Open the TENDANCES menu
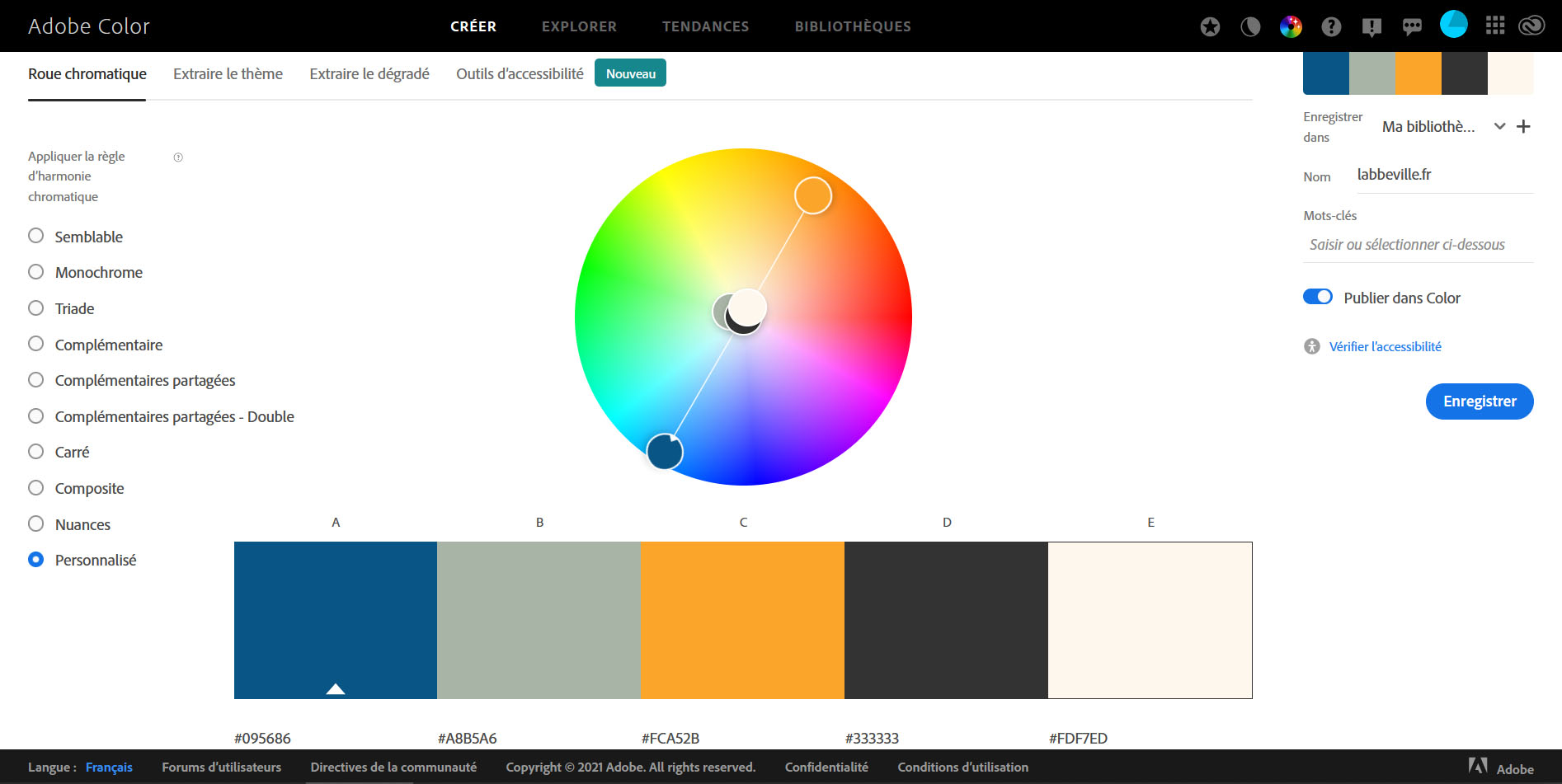 click(705, 26)
